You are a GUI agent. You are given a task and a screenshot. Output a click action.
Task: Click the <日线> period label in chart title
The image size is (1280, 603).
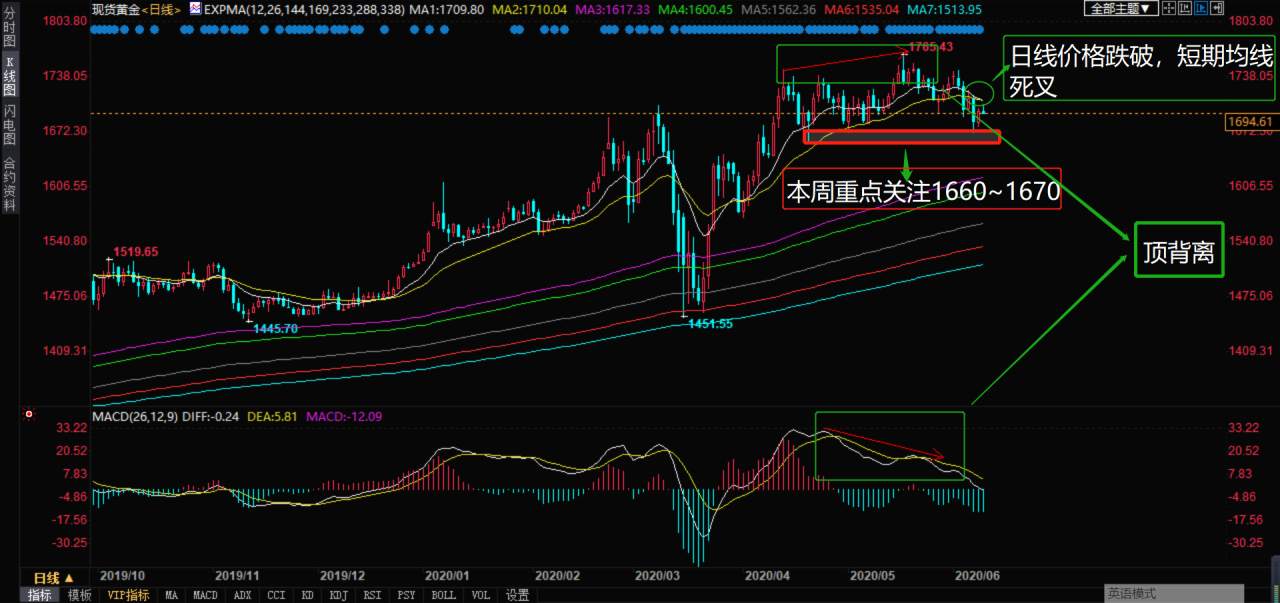point(163,8)
